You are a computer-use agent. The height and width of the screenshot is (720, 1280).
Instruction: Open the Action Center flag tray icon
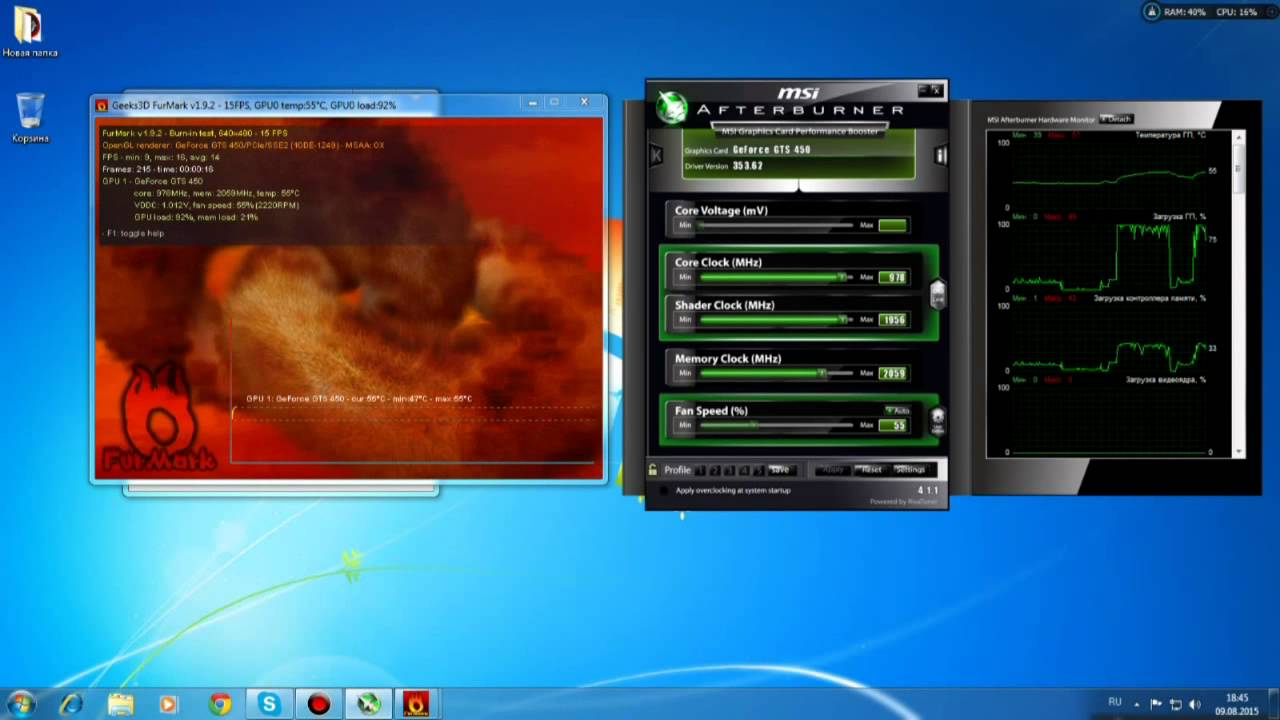pyautogui.click(x=1157, y=704)
